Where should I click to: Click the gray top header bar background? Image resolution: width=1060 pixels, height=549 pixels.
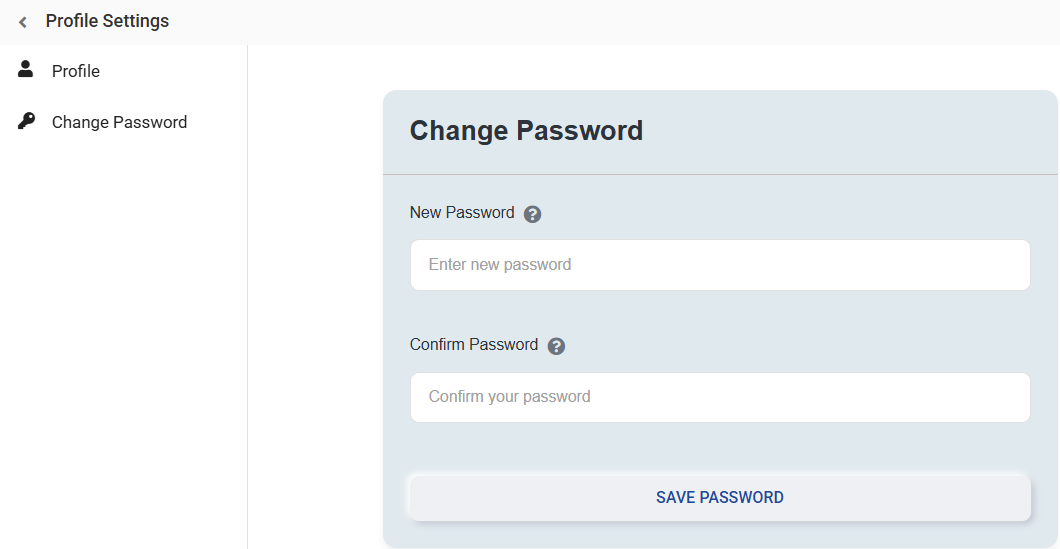[x=608, y=22]
